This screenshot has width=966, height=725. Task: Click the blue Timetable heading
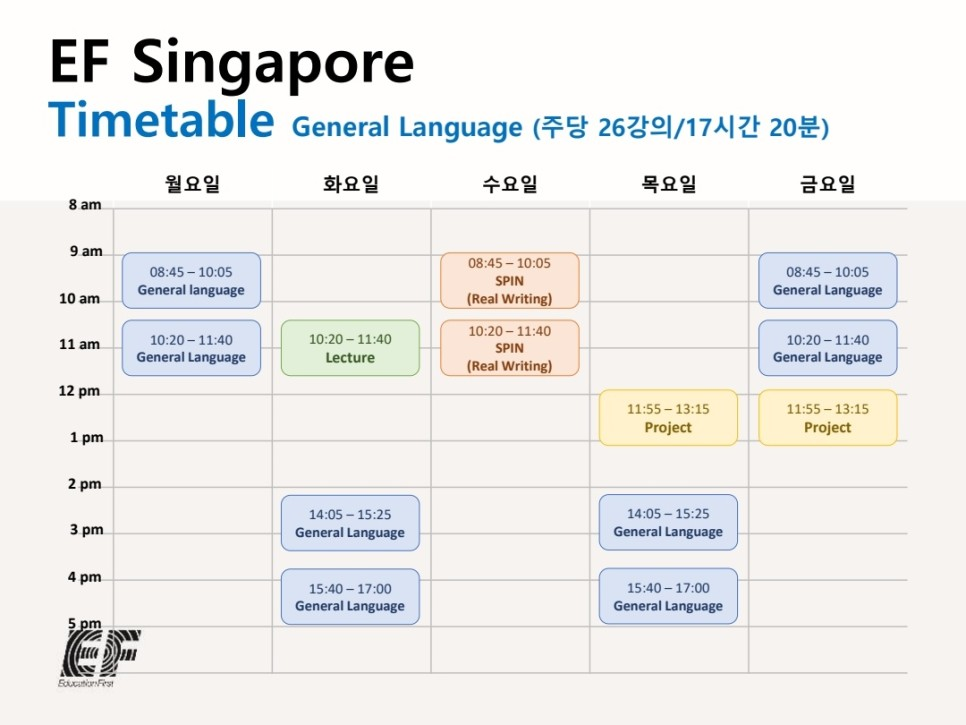click(161, 119)
